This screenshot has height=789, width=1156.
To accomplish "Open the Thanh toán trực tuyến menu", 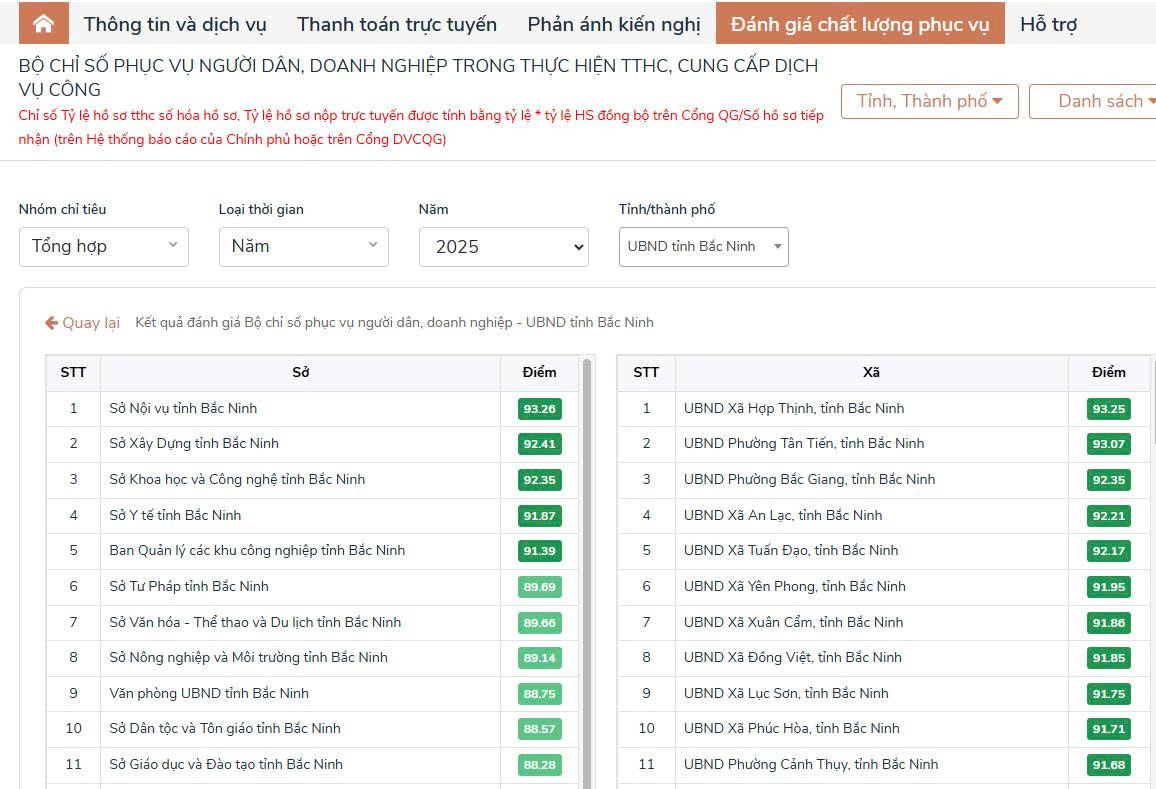I will (396, 24).
